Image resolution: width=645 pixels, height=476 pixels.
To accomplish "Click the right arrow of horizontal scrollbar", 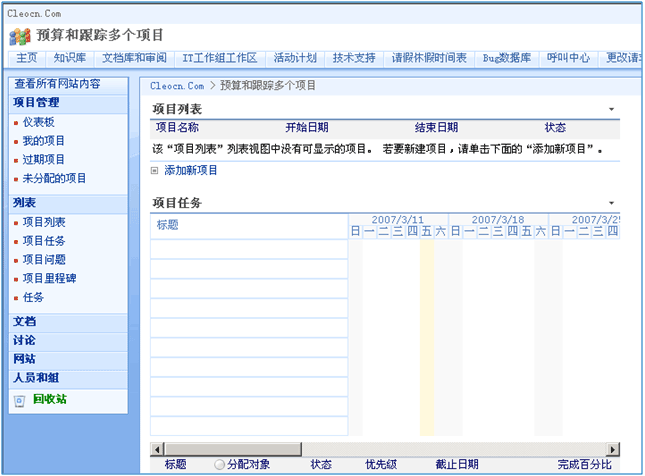I will tap(613, 447).
